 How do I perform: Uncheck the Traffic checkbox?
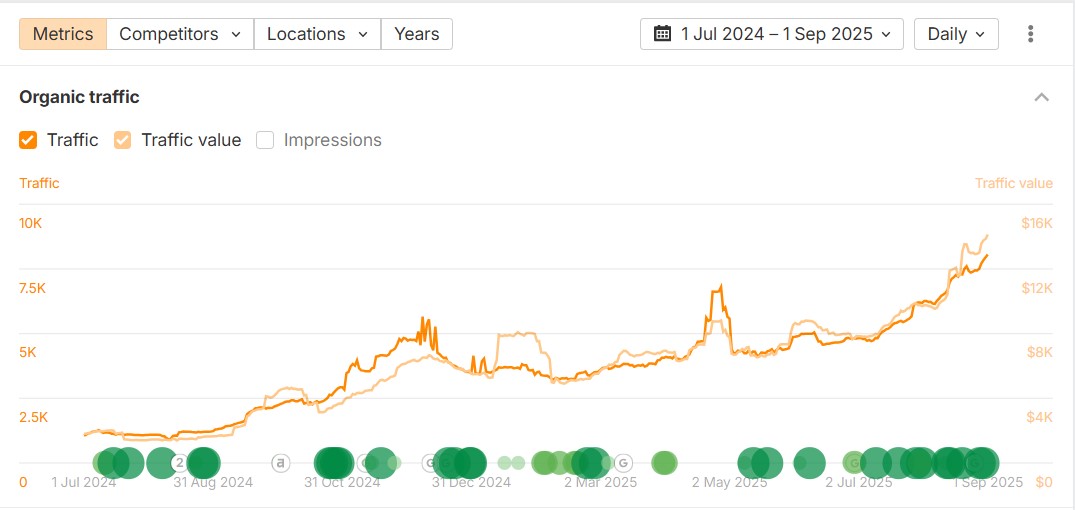coord(28,140)
